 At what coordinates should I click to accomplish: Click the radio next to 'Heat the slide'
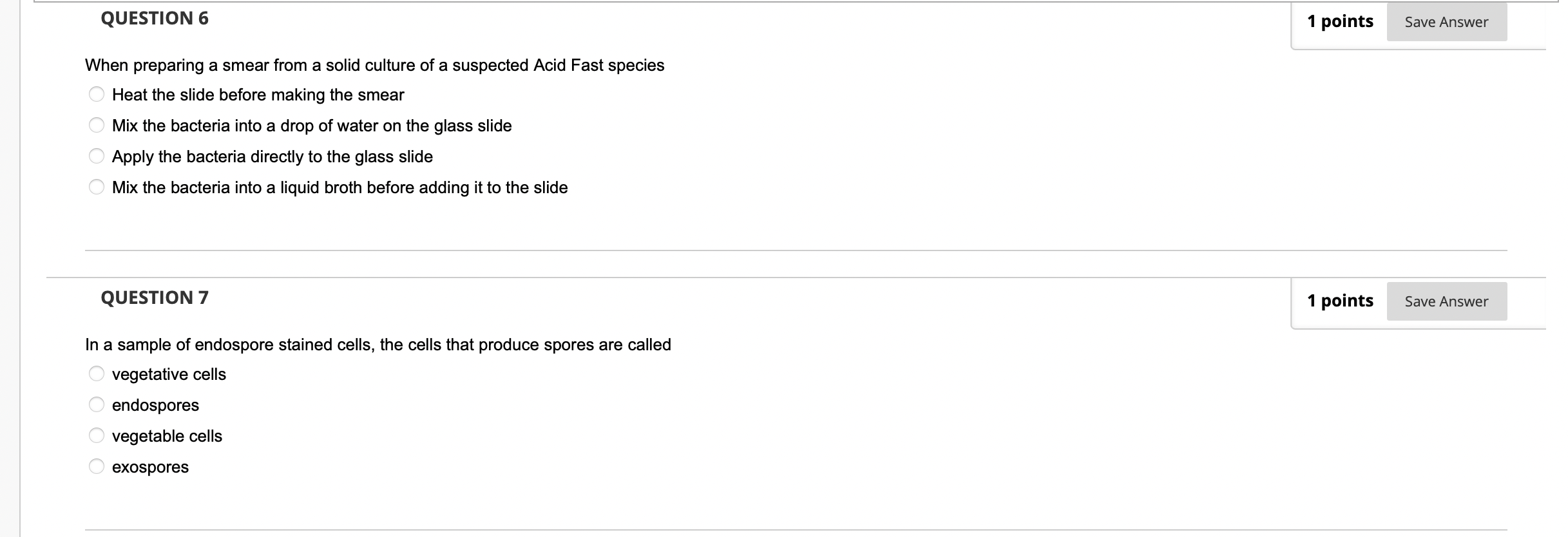(x=97, y=93)
